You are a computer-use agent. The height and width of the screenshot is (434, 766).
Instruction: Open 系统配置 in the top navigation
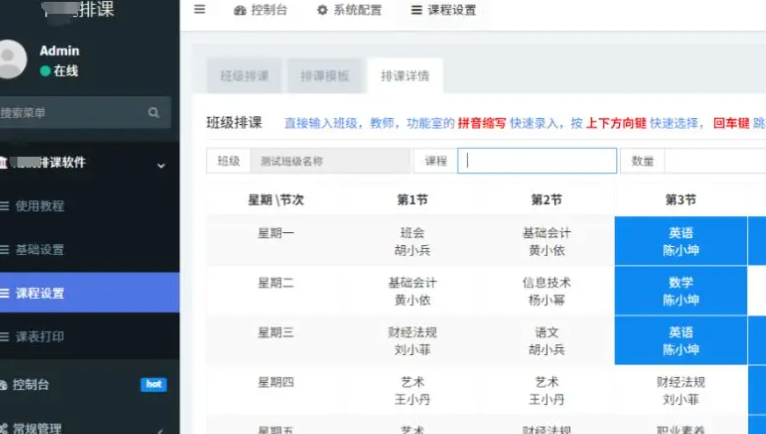tap(348, 10)
